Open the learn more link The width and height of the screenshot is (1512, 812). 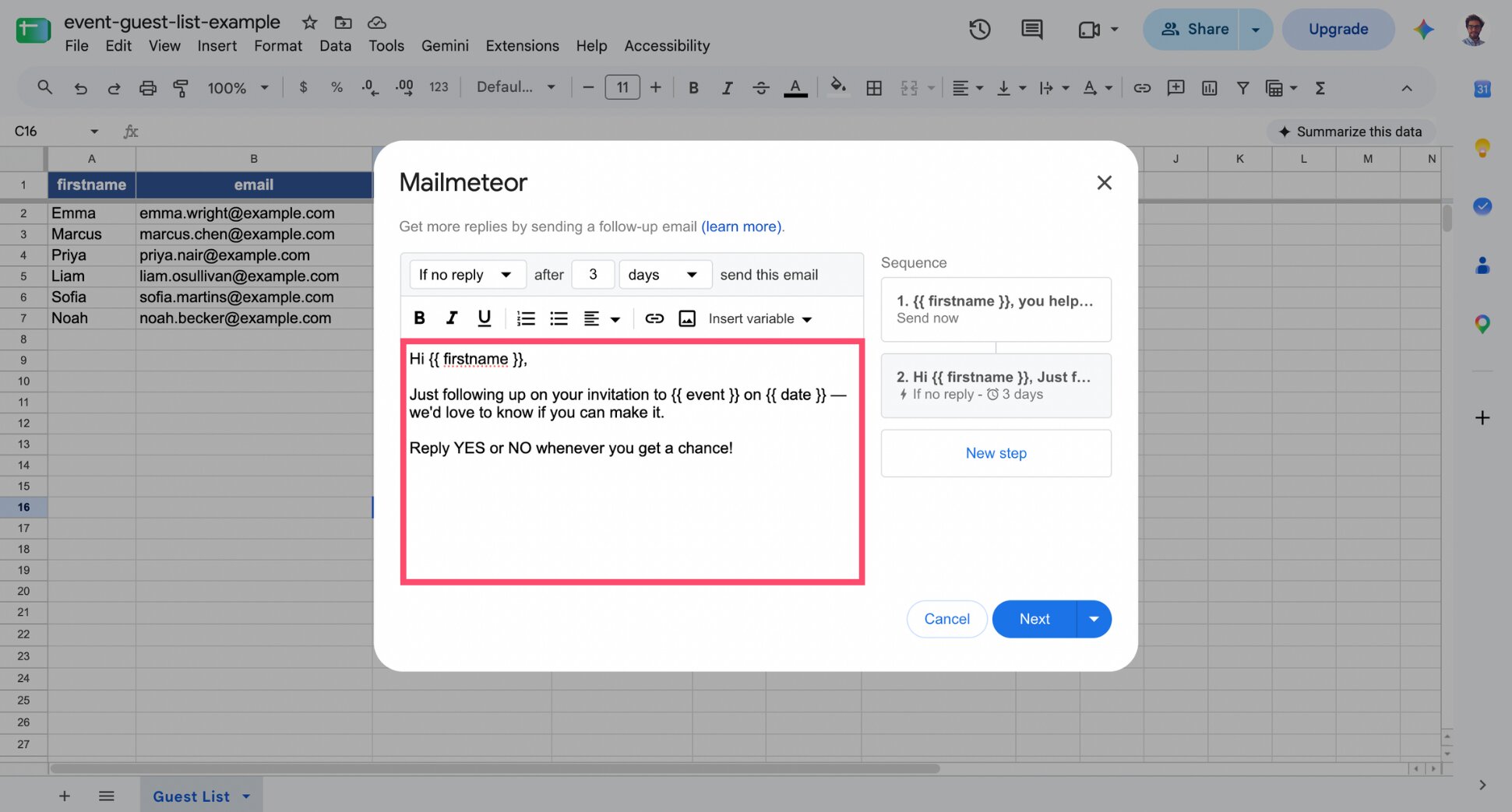[742, 227]
